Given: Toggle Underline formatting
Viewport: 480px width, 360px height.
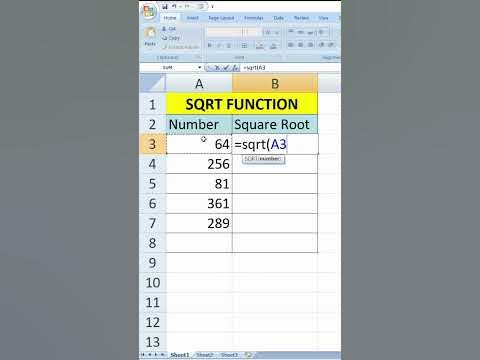Looking at the screenshot, I should [229, 45].
